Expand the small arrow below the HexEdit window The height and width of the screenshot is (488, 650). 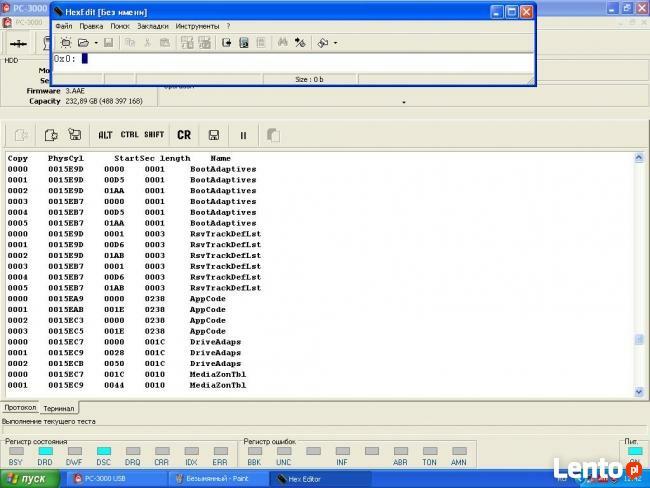tap(404, 102)
